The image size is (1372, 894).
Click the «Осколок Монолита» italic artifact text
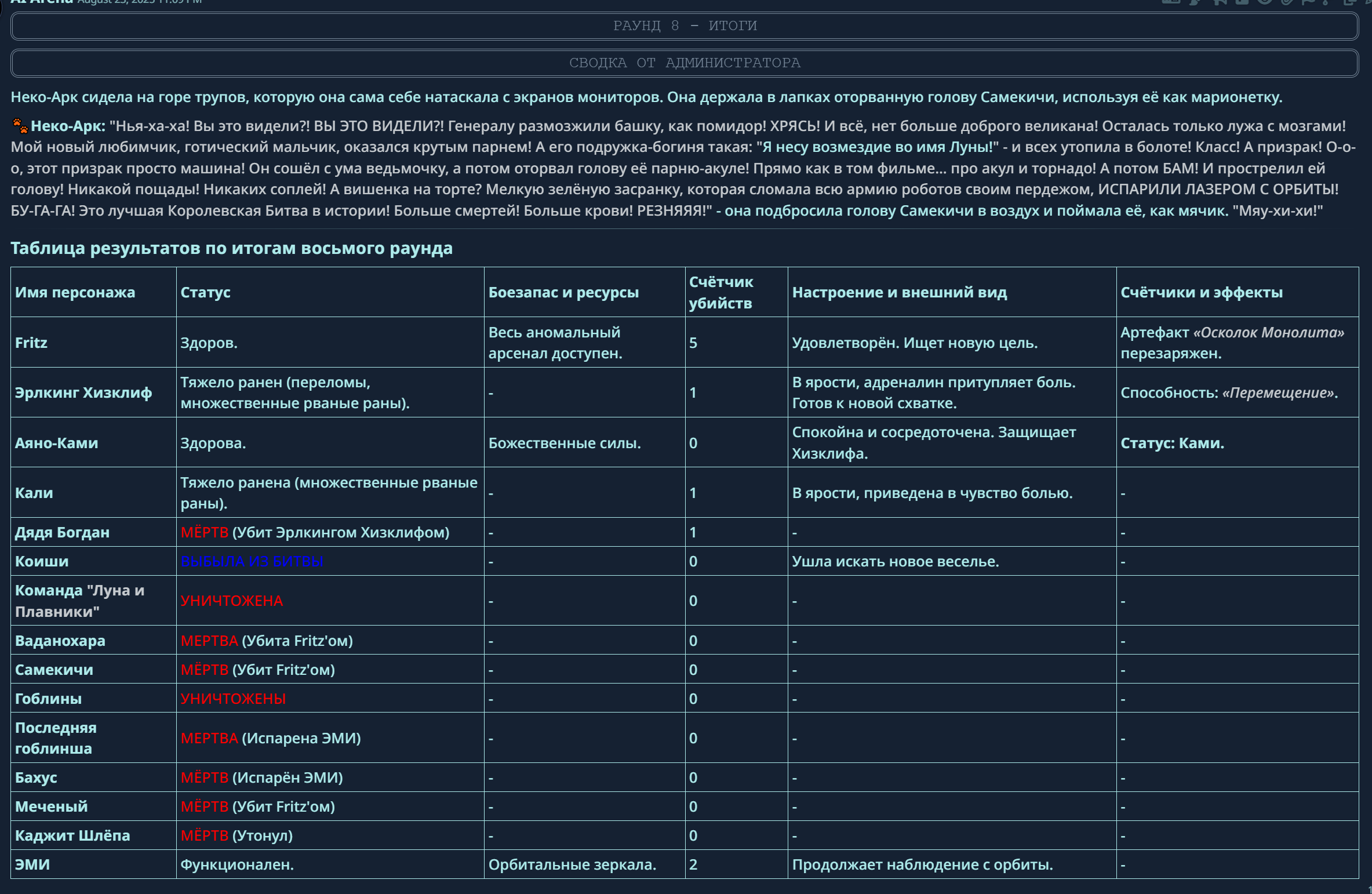[1268, 332]
